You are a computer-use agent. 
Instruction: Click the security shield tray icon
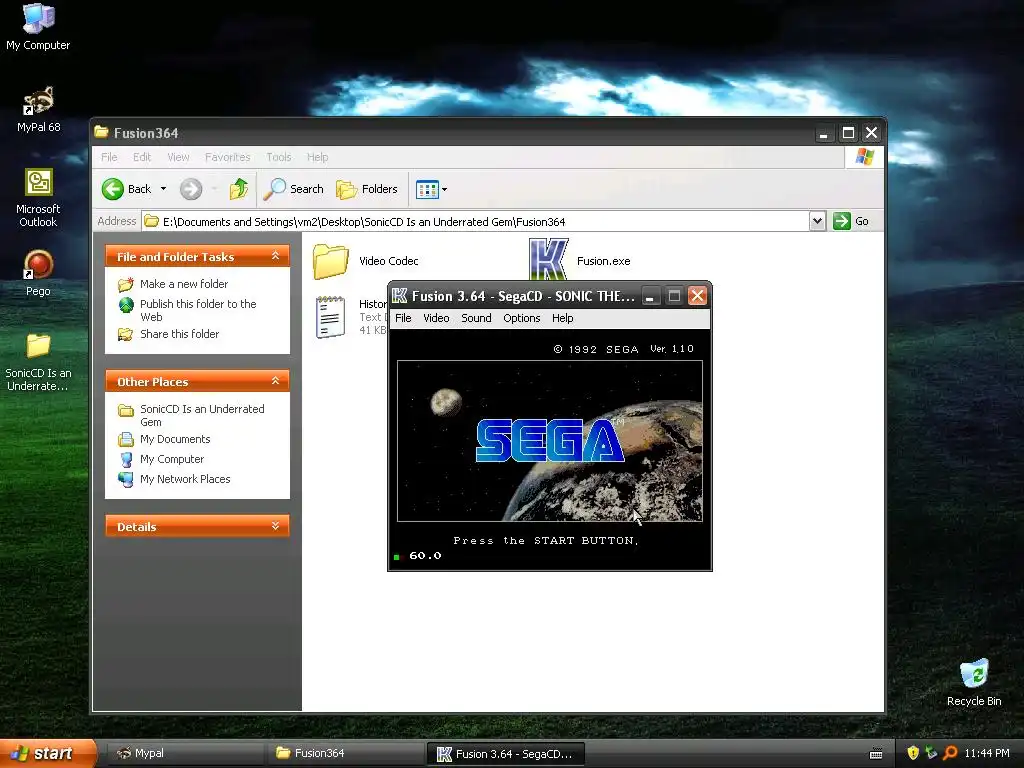click(913, 753)
